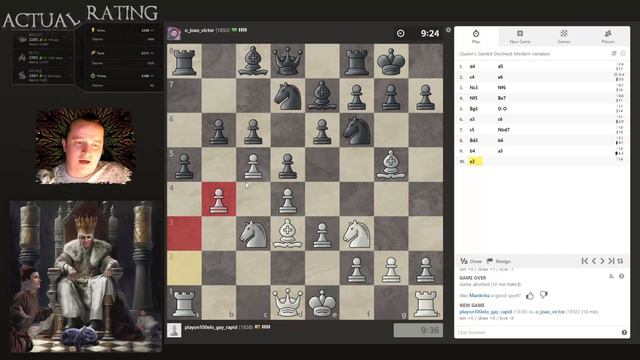
Task: Click the black bishop on c8
Action: pos(253,61)
